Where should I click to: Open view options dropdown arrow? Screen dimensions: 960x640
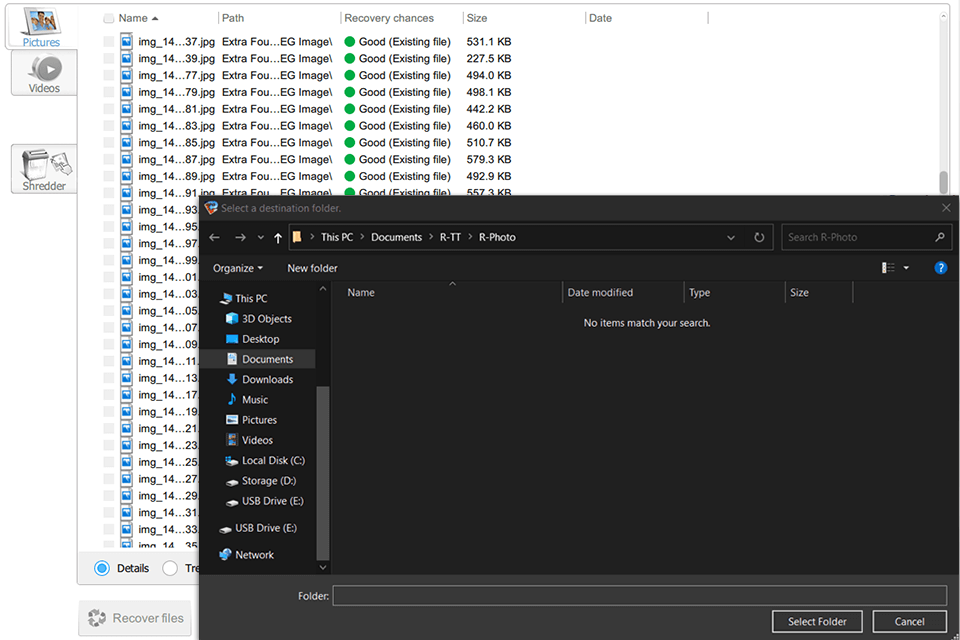point(906,268)
